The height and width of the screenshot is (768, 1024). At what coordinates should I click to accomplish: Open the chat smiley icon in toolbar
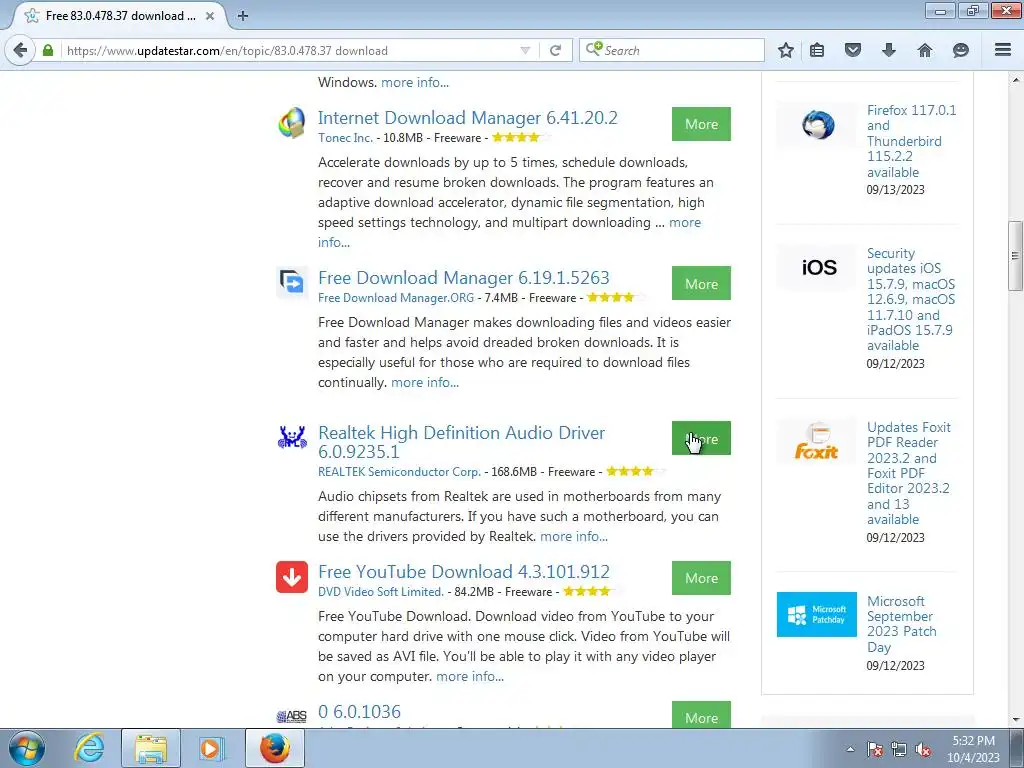click(x=960, y=50)
